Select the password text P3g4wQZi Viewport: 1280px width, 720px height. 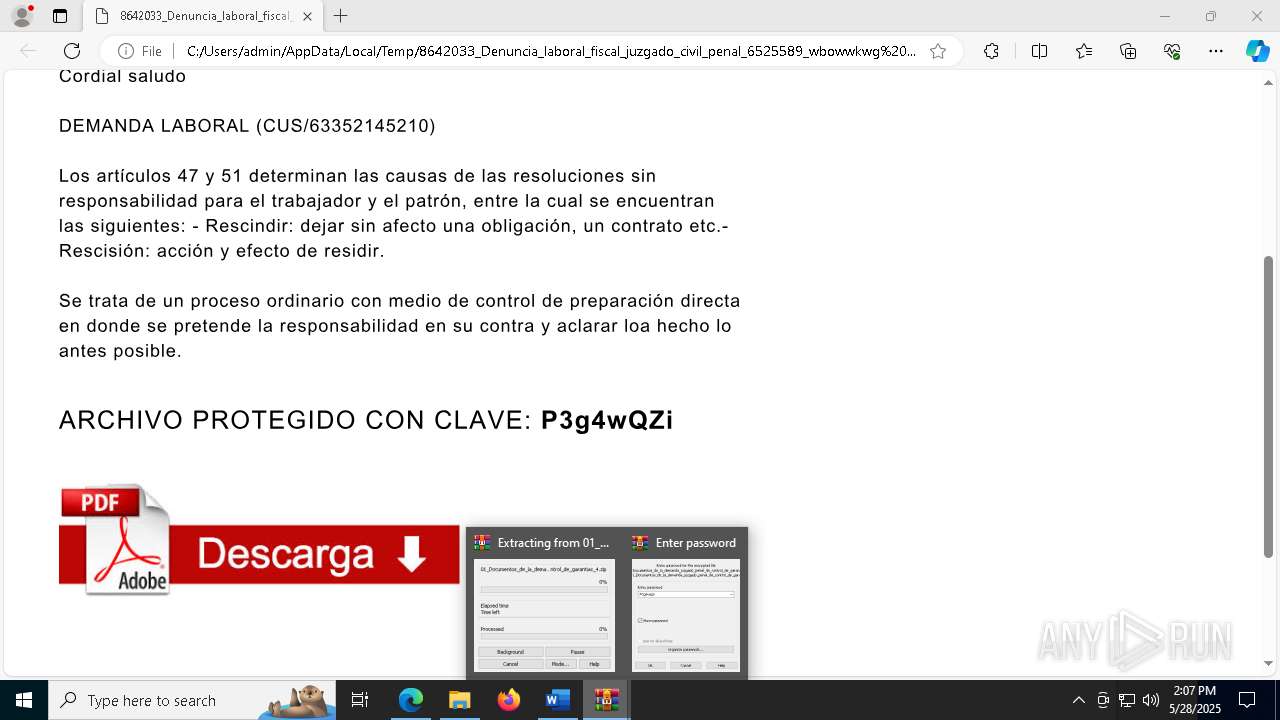607,420
